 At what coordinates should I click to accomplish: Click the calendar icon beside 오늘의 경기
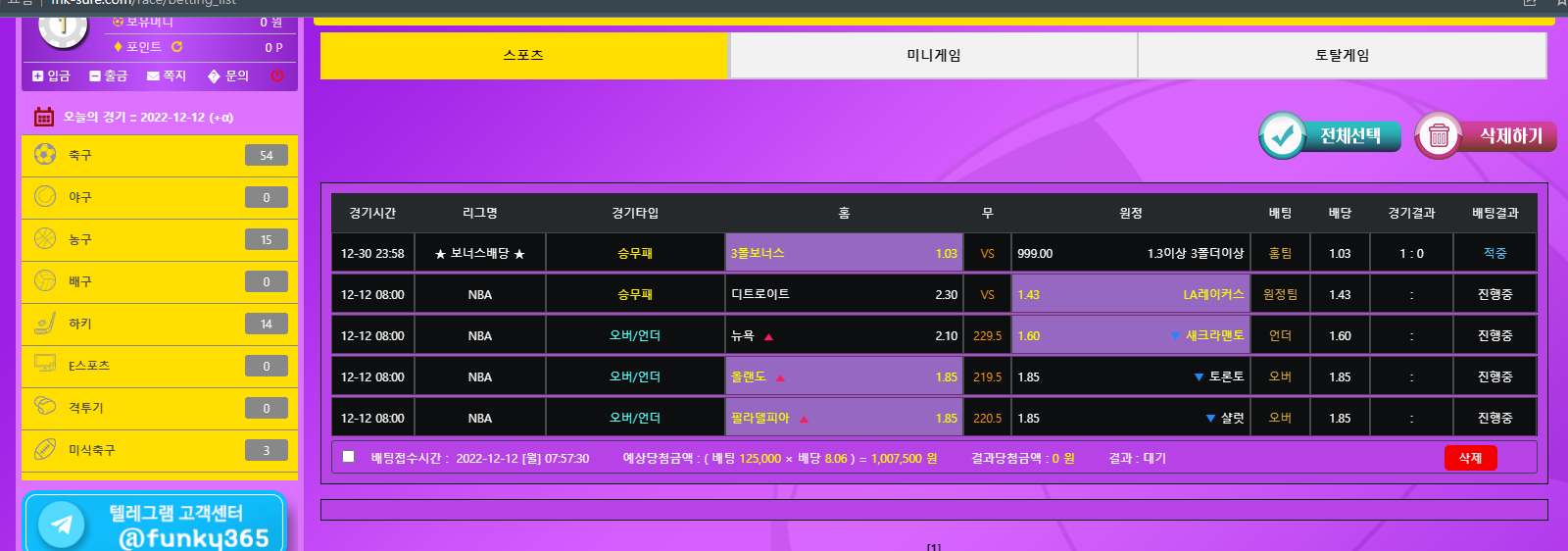pos(44,117)
